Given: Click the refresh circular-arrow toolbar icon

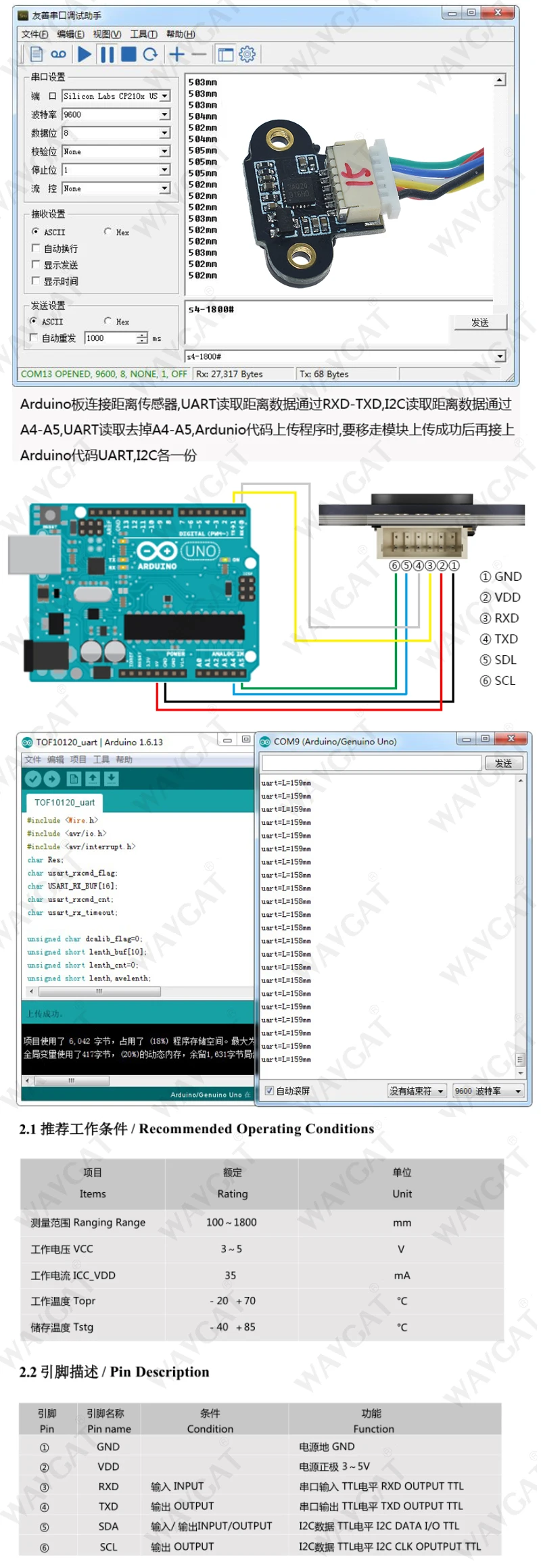Looking at the screenshot, I should [150, 54].
